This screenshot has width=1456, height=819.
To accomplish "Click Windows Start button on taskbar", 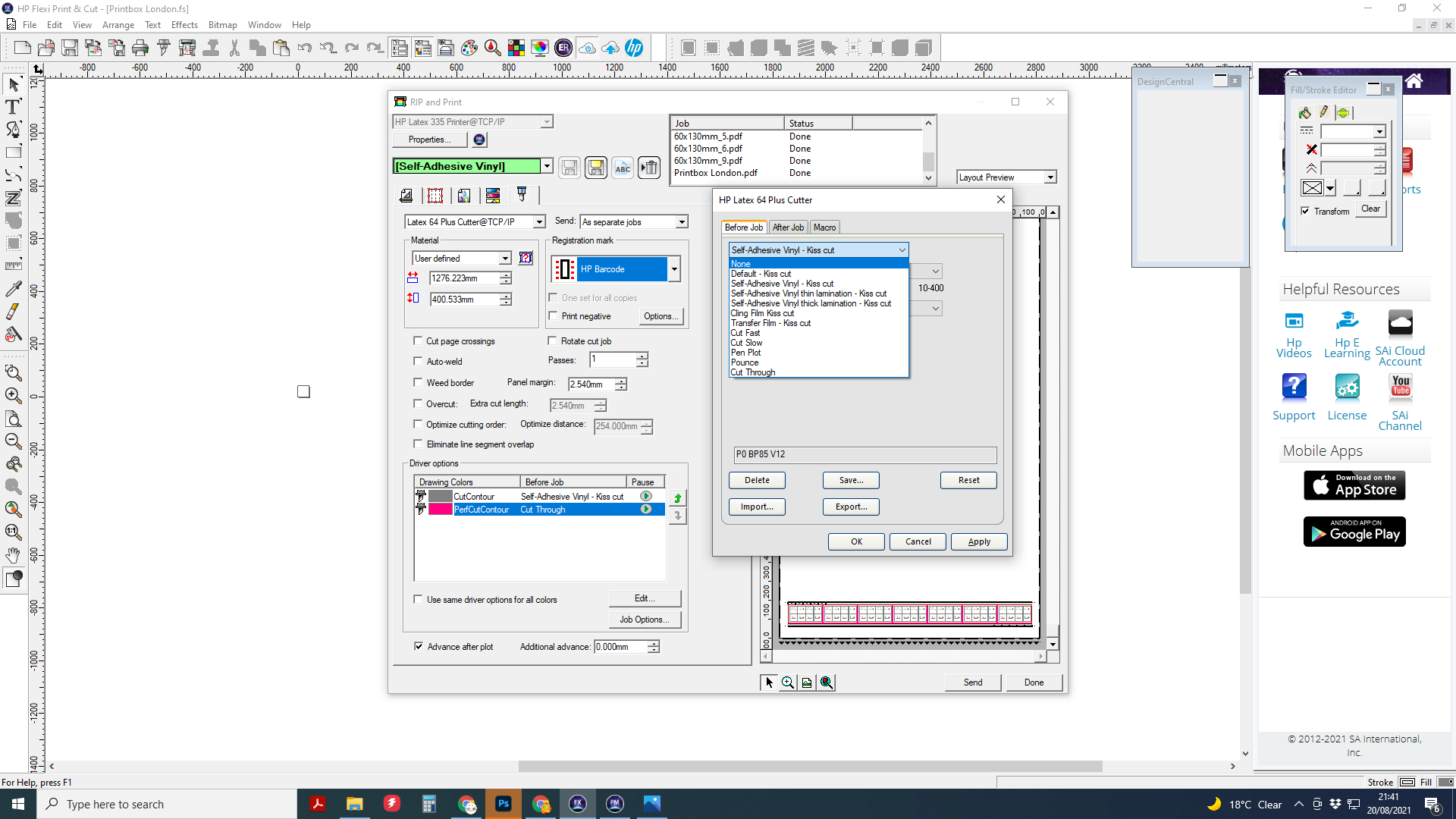I will coord(18,804).
